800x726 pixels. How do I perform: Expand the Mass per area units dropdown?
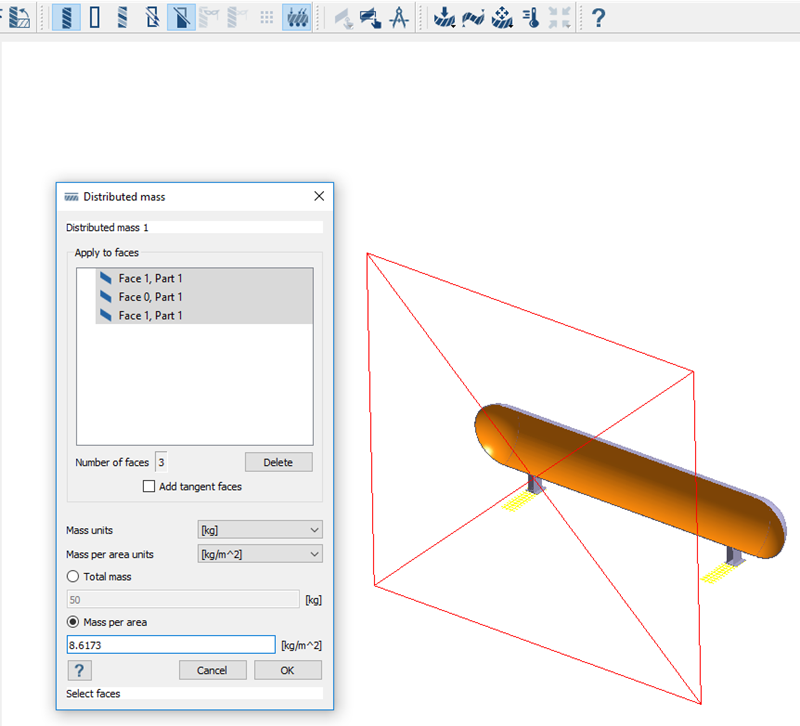click(260, 554)
